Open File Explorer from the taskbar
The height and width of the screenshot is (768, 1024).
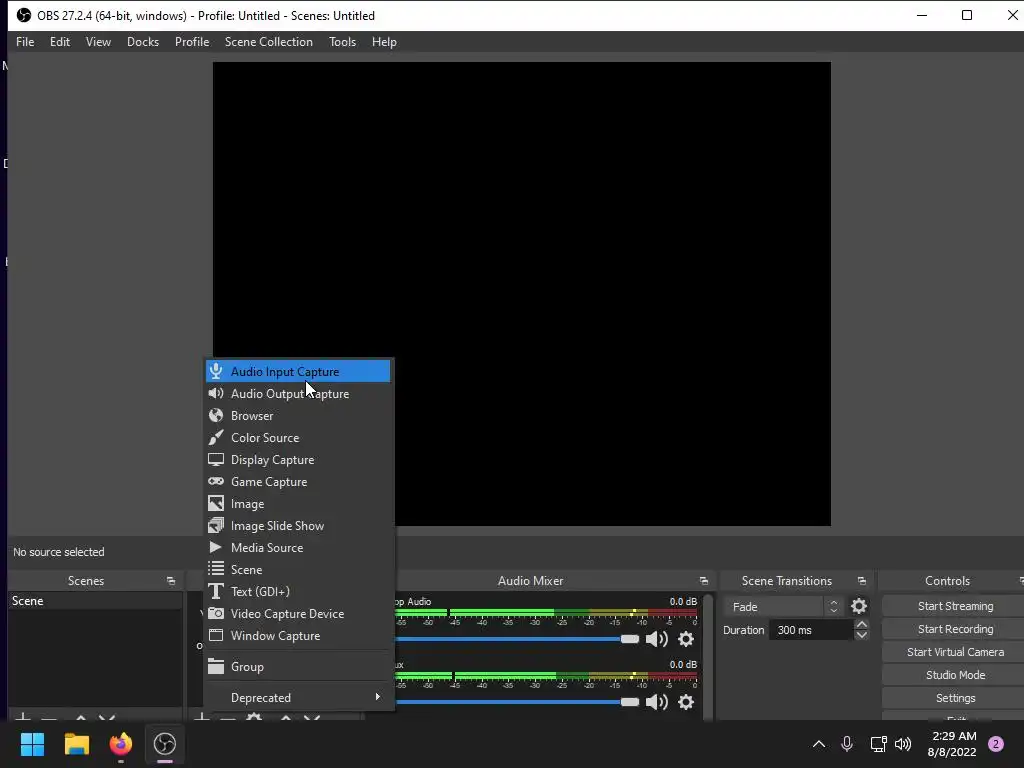76,744
